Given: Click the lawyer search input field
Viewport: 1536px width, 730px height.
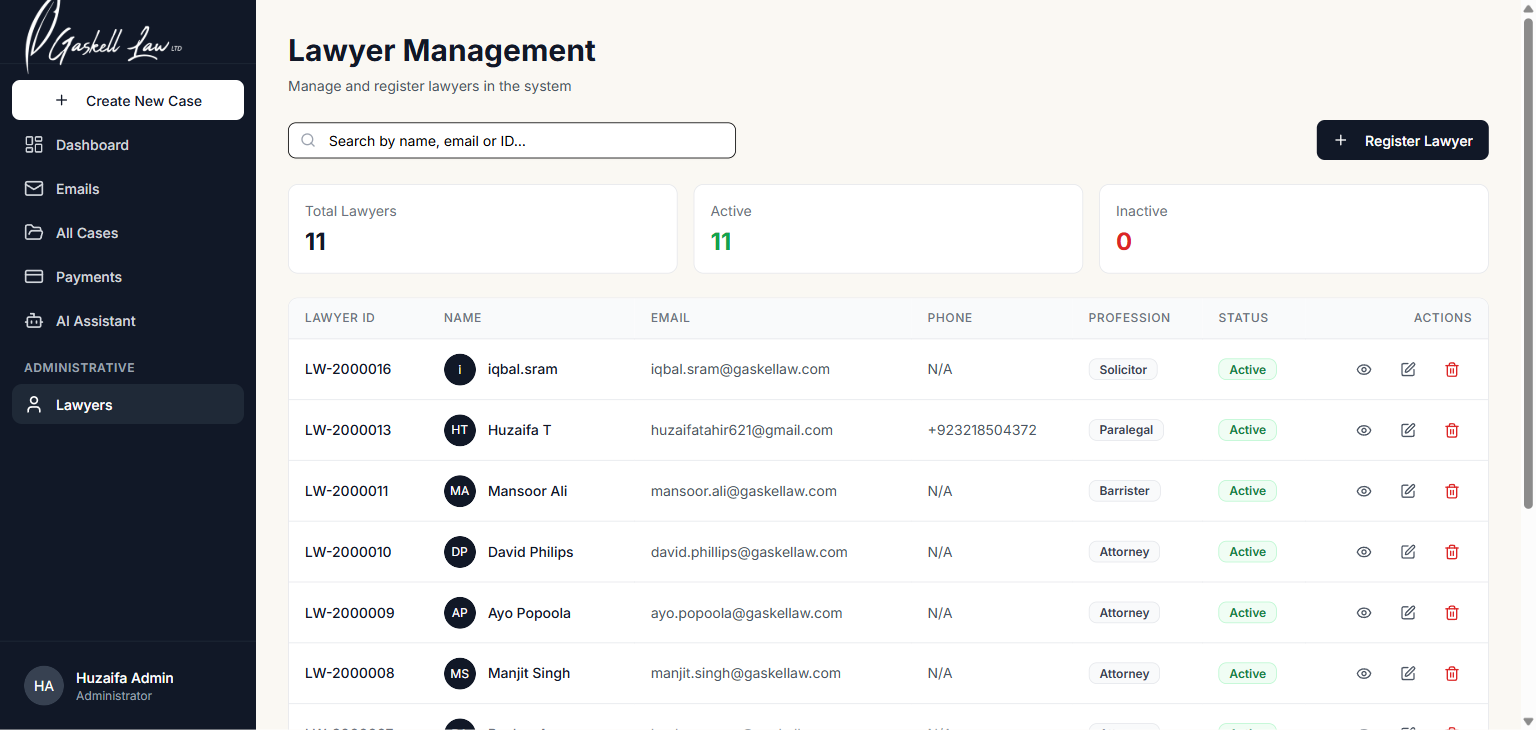Looking at the screenshot, I should click(x=520, y=141).
